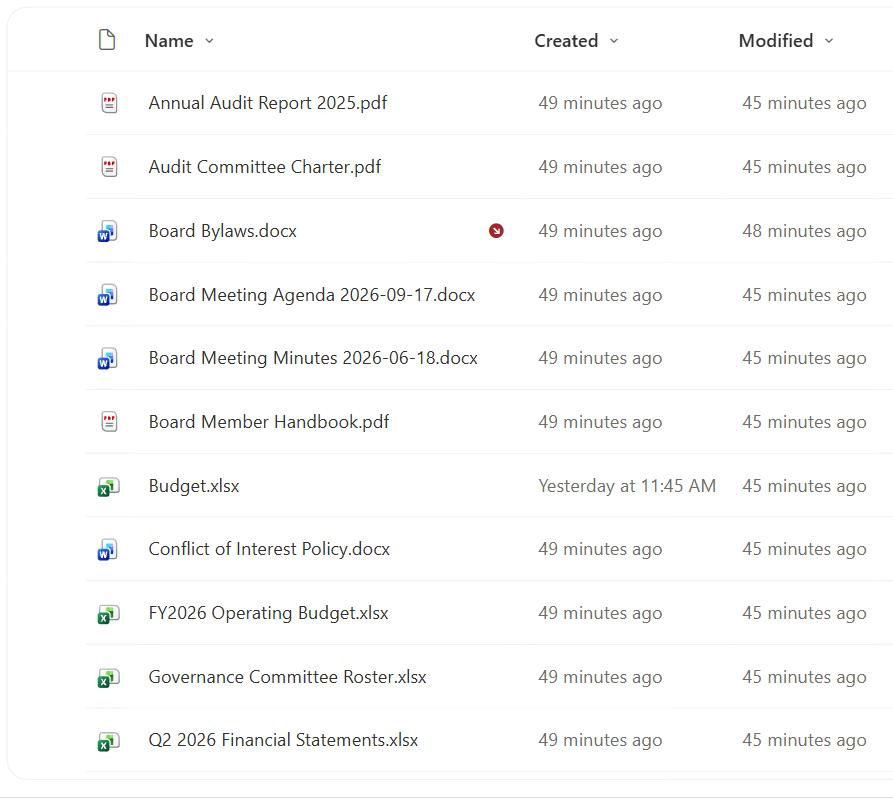This screenshot has width=893, height=799.
Task: Click PDF icon for Board Member Handbook
Action: click(x=109, y=422)
